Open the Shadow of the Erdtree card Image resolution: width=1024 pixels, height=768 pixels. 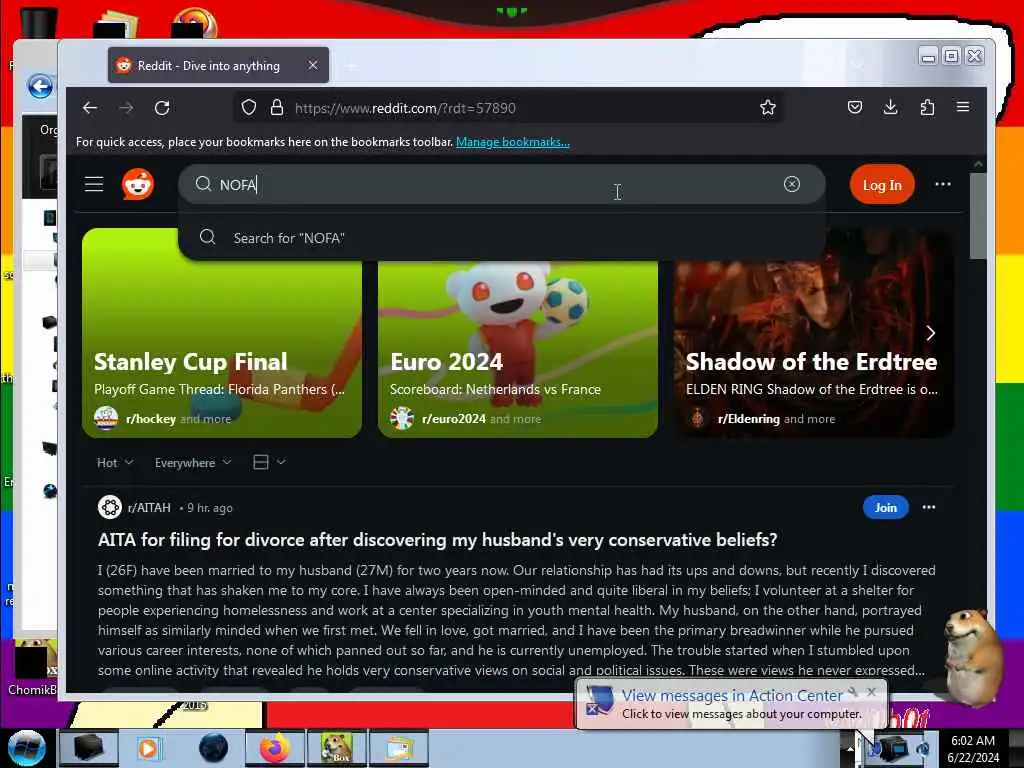(814, 333)
